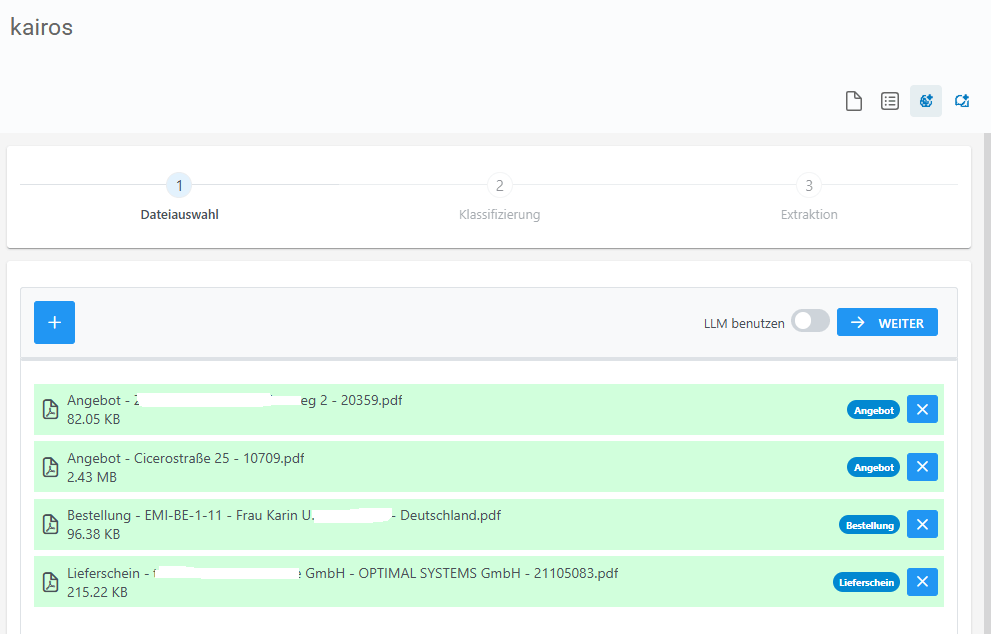This screenshot has width=991, height=634.
Task: Go to step 1 Dateiauswahl
Action: 179,186
